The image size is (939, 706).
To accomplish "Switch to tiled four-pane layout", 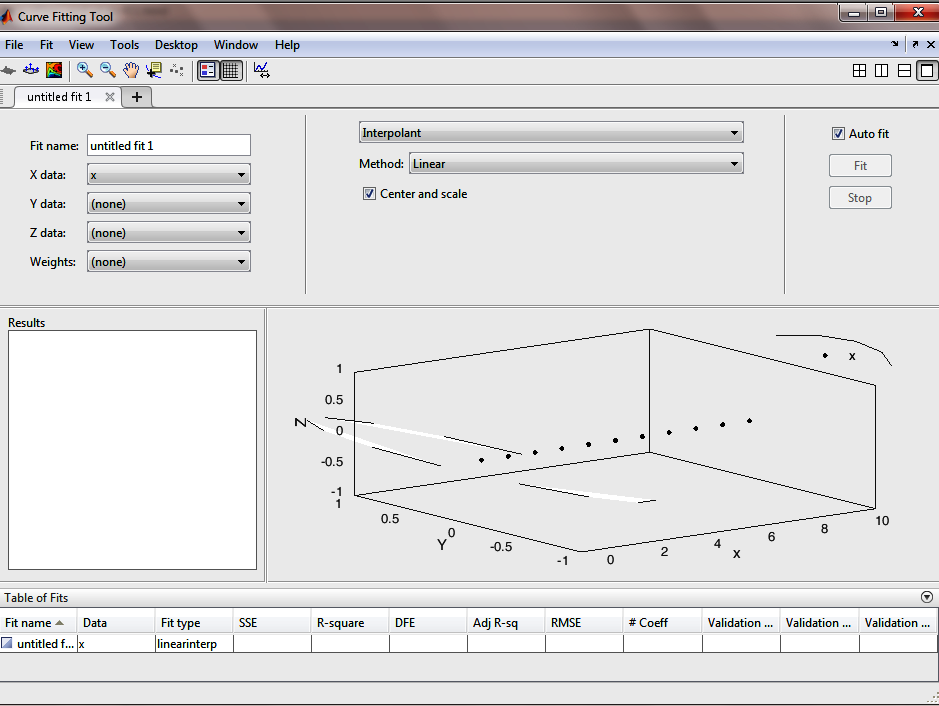I will [859, 71].
